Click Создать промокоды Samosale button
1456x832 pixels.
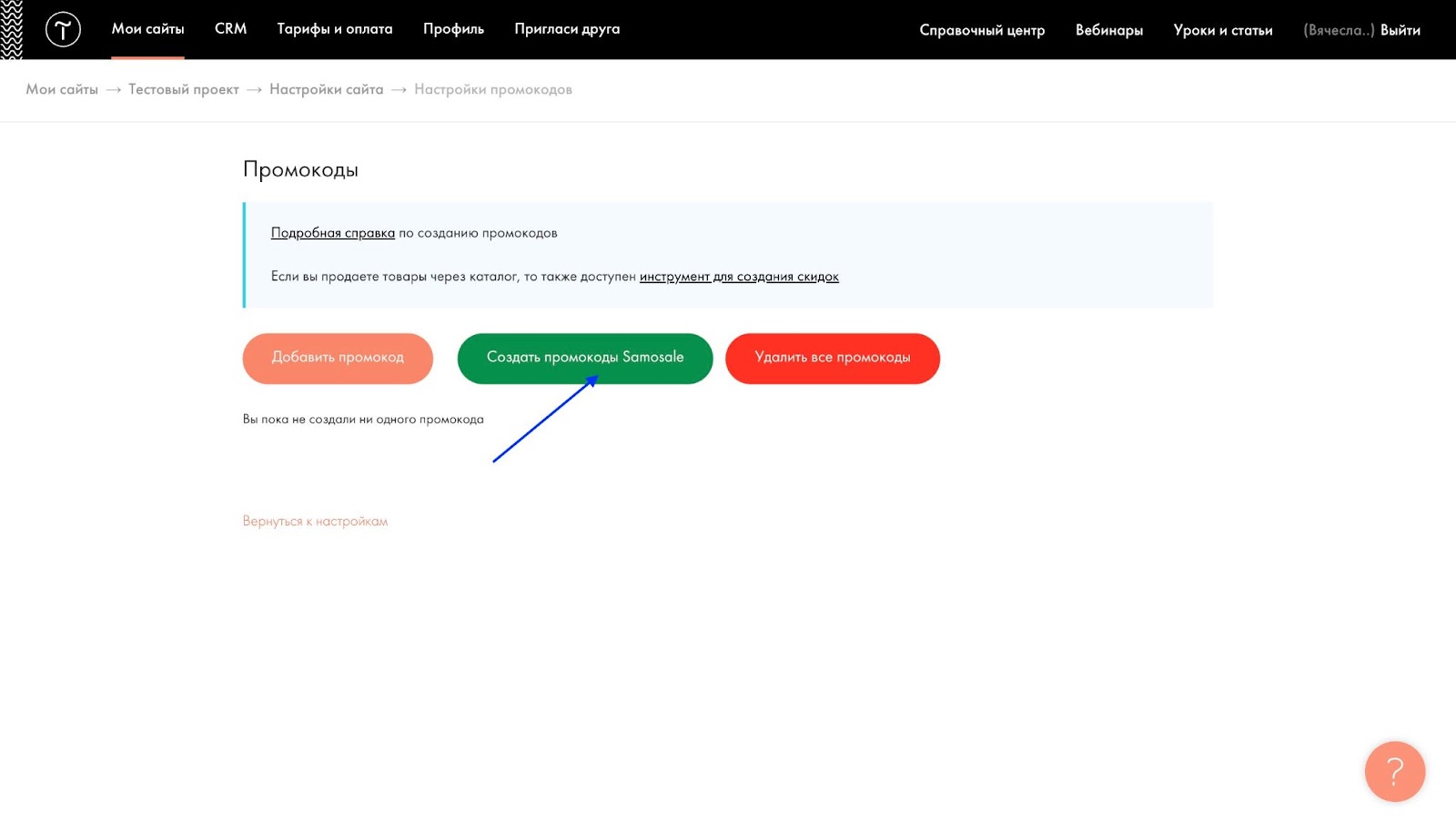585,358
